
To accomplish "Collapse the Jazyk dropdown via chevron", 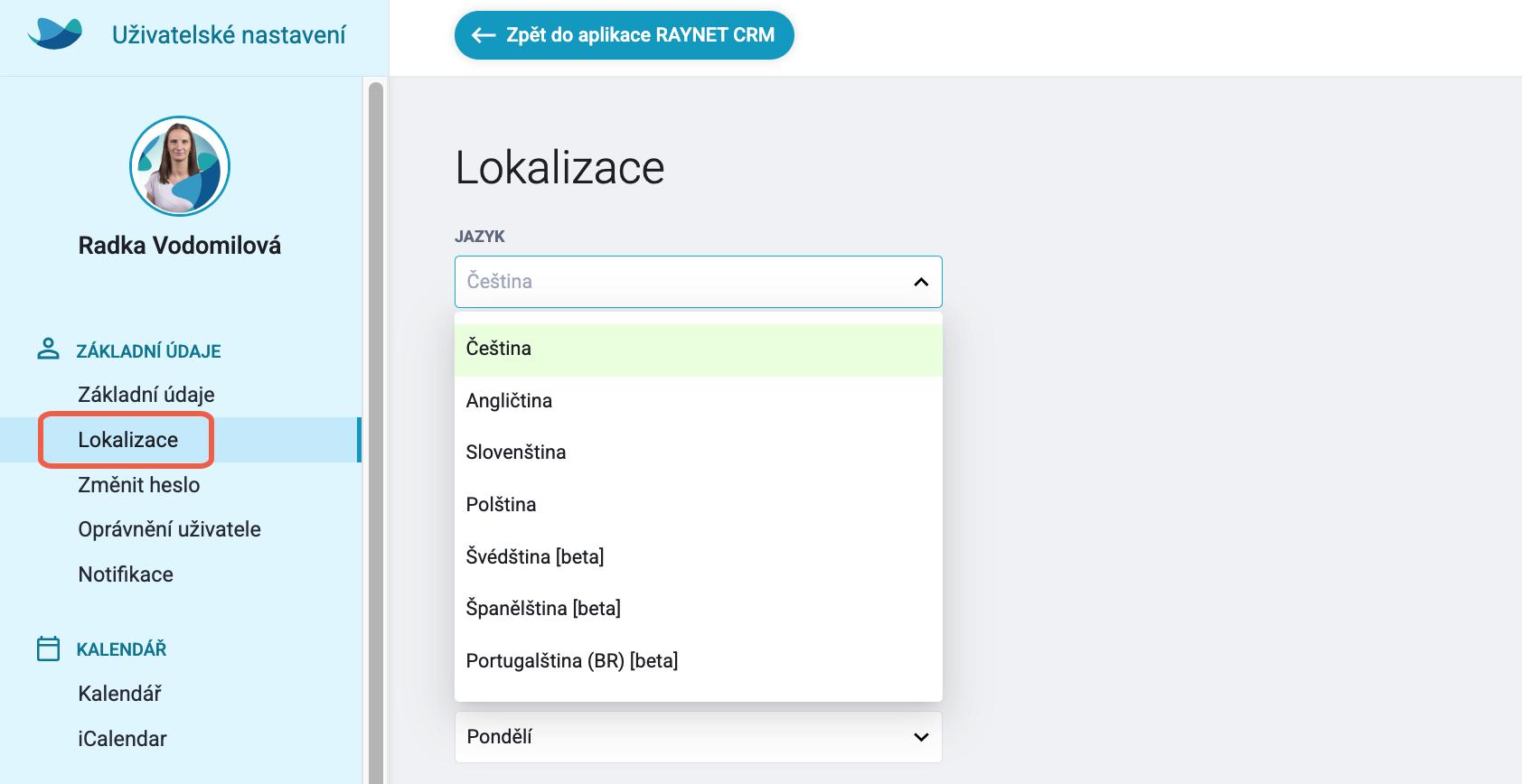I will (x=921, y=282).
